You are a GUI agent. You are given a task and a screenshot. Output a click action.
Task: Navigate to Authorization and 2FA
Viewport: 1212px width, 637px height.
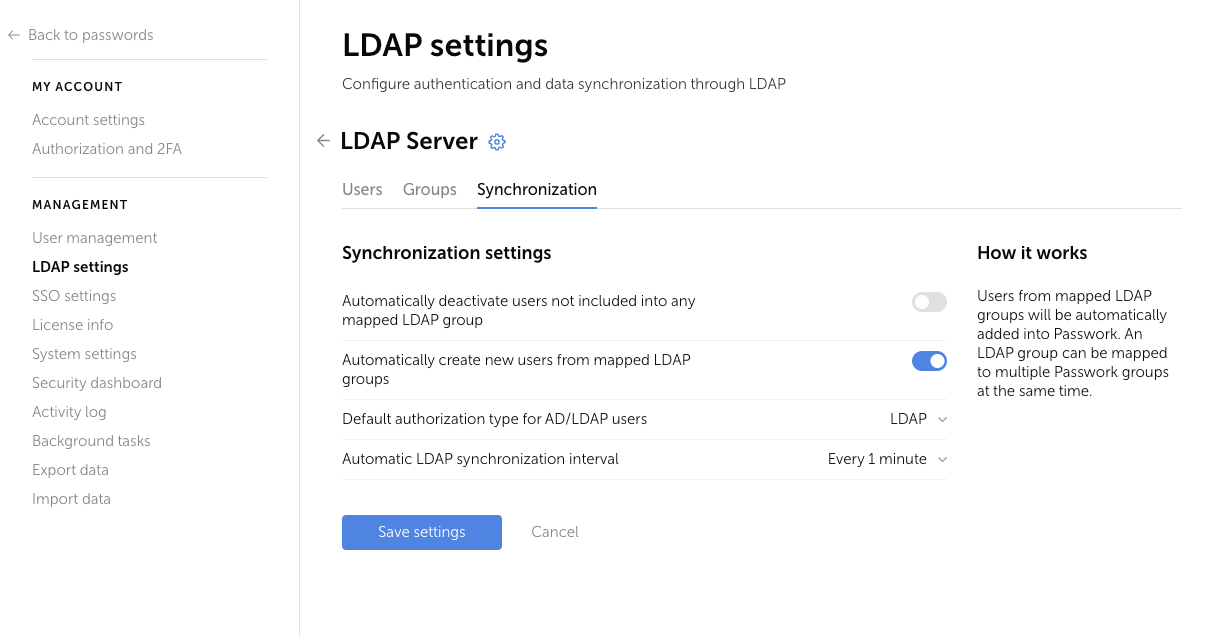pyautogui.click(x=106, y=148)
